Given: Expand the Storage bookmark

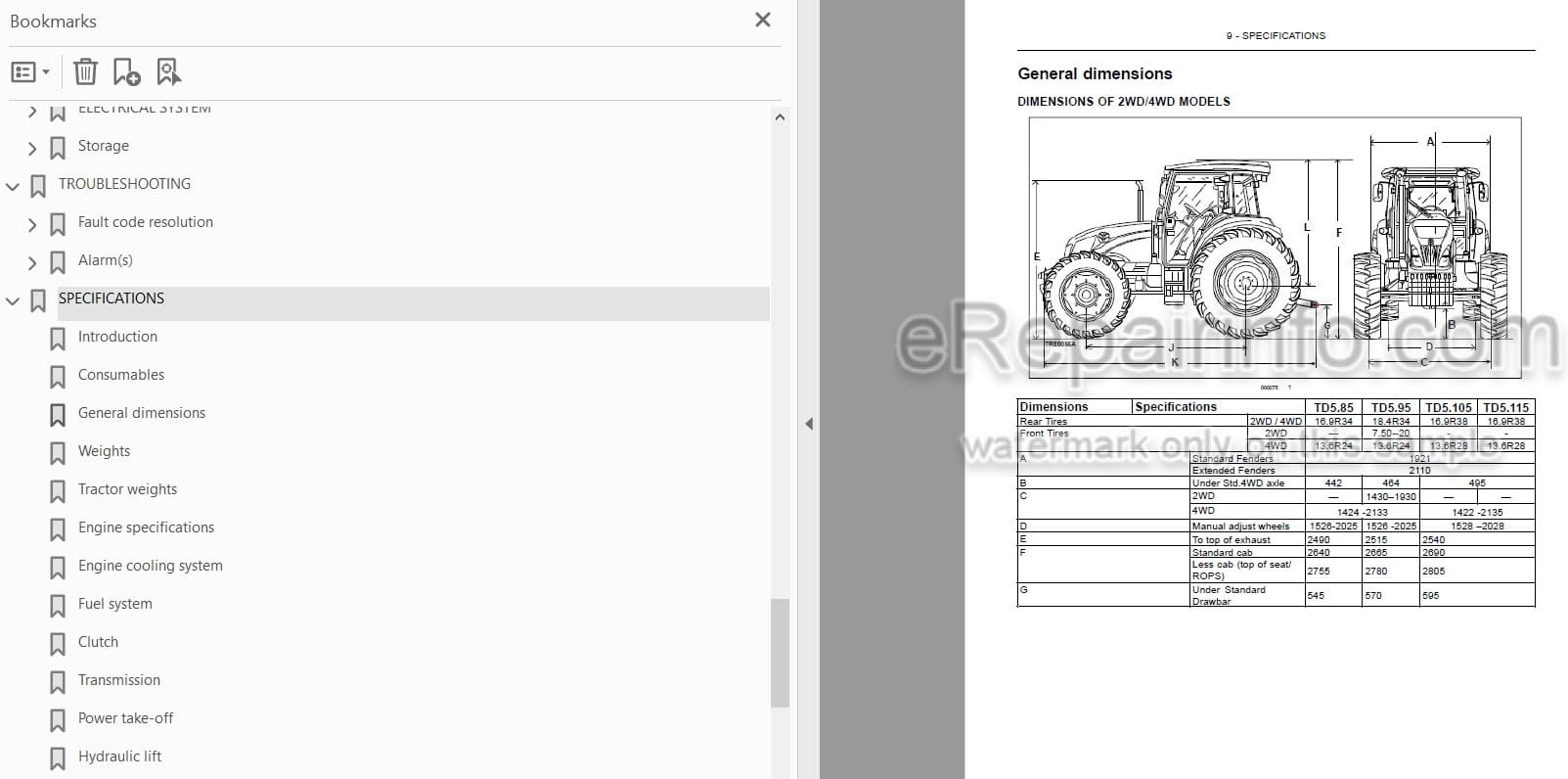Looking at the screenshot, I should [x=32, y=149].
